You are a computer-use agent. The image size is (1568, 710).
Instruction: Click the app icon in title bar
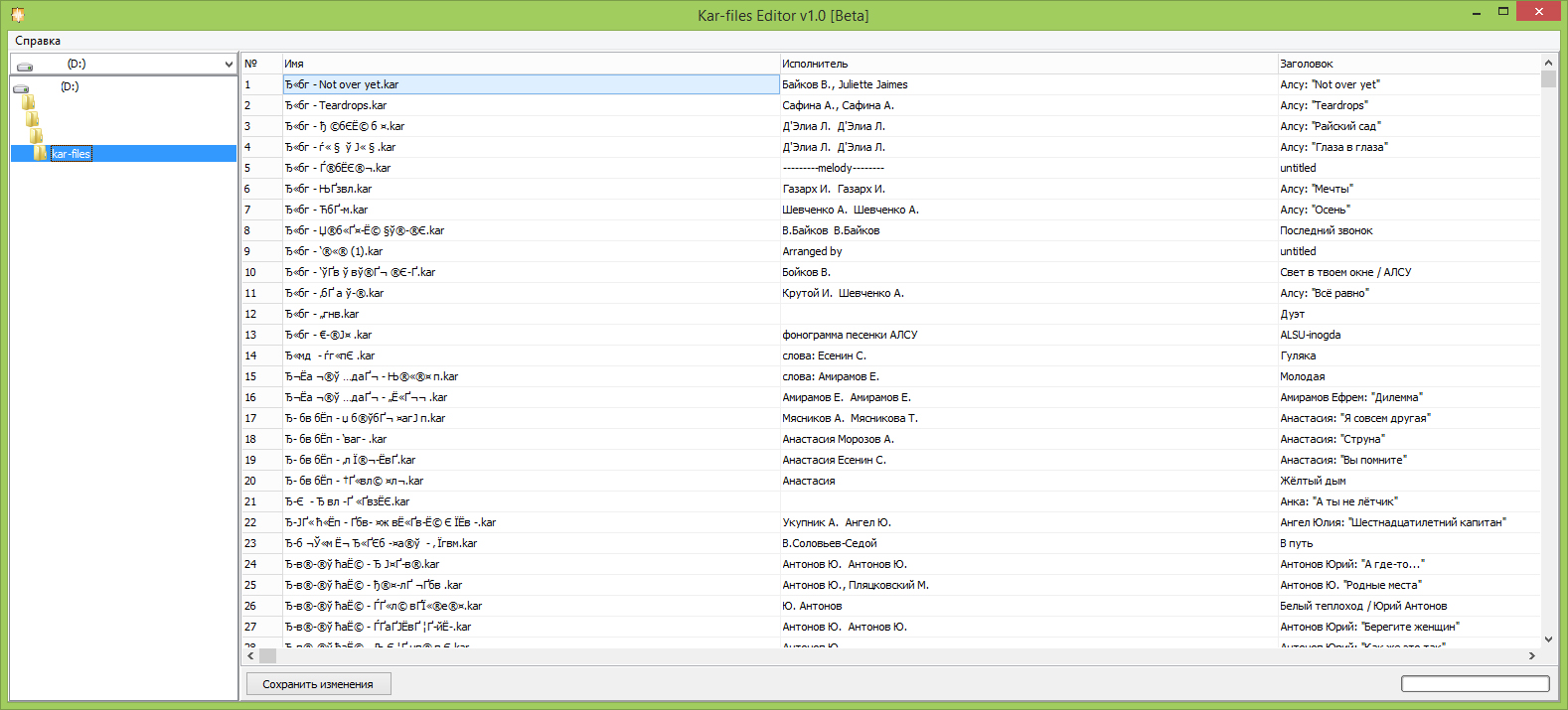click(17, 15)
